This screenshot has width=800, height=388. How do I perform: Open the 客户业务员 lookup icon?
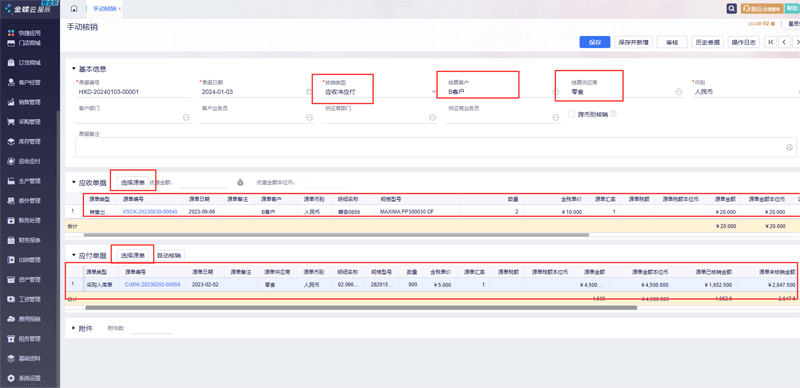click(310, 117)
